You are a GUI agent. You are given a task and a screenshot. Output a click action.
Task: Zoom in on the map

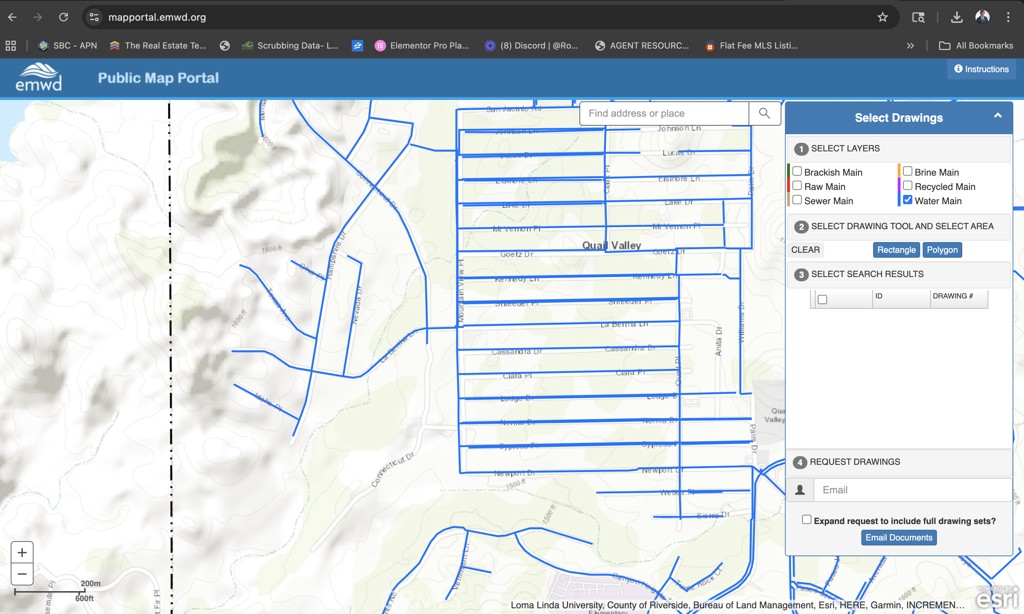pos(22,552)
